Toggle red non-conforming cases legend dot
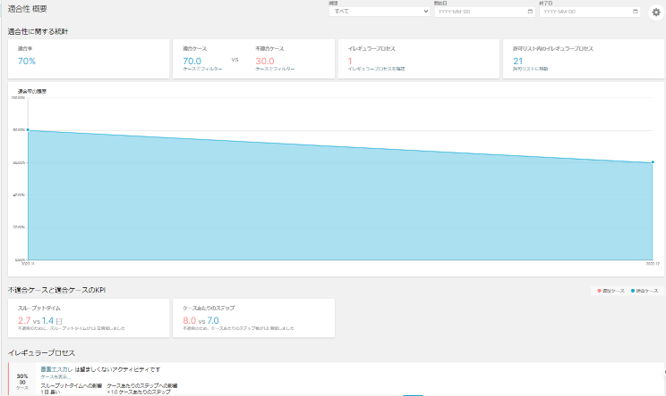The width and height of the screenshot is (666, 396). coord(599,291)
